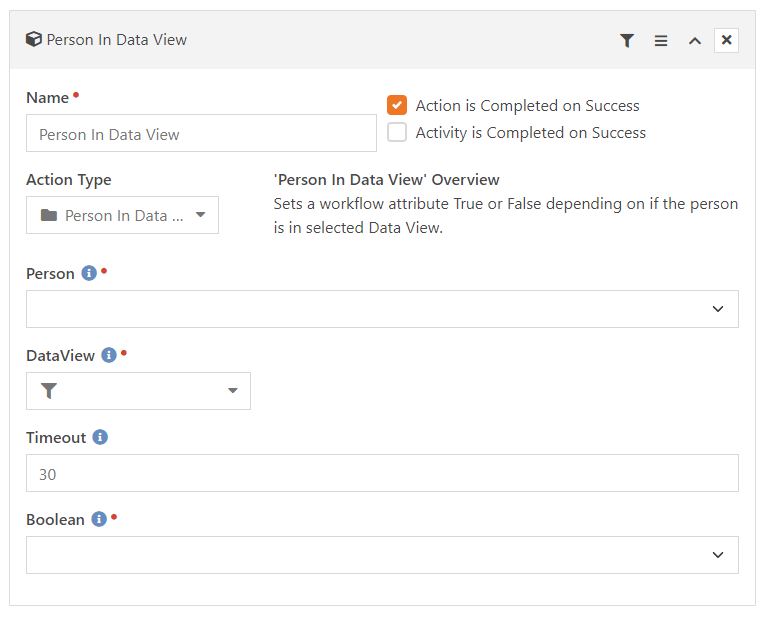Uncheck Action is Completed on Success
763x618 pixels.
tap(397, 105)
